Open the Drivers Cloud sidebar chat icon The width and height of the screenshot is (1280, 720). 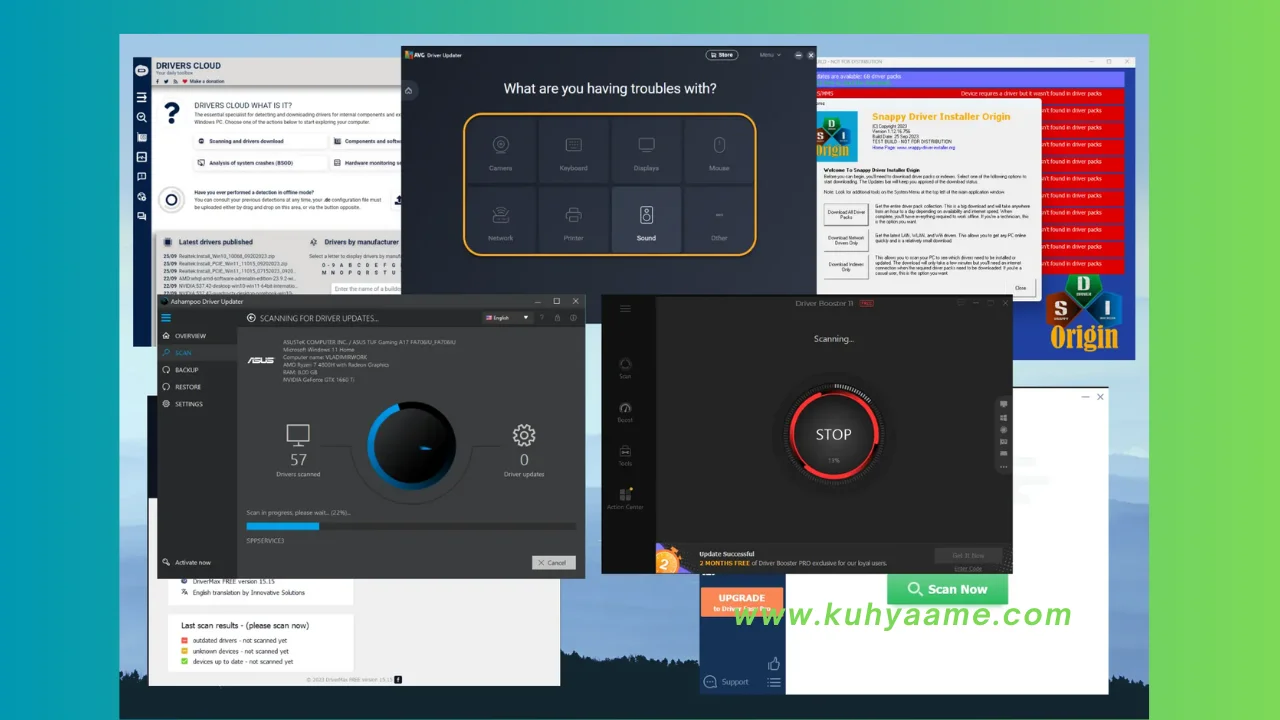pyautogui.click(x=142, y=215)
